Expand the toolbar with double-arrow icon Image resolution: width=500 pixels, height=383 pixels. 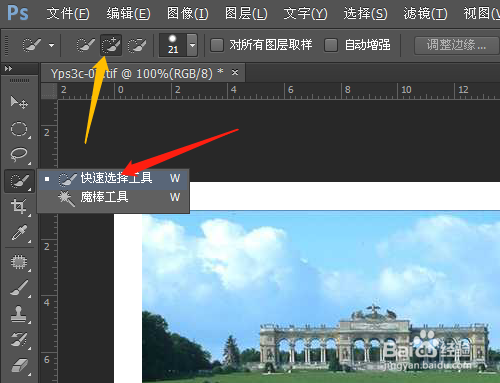point(8,69)
